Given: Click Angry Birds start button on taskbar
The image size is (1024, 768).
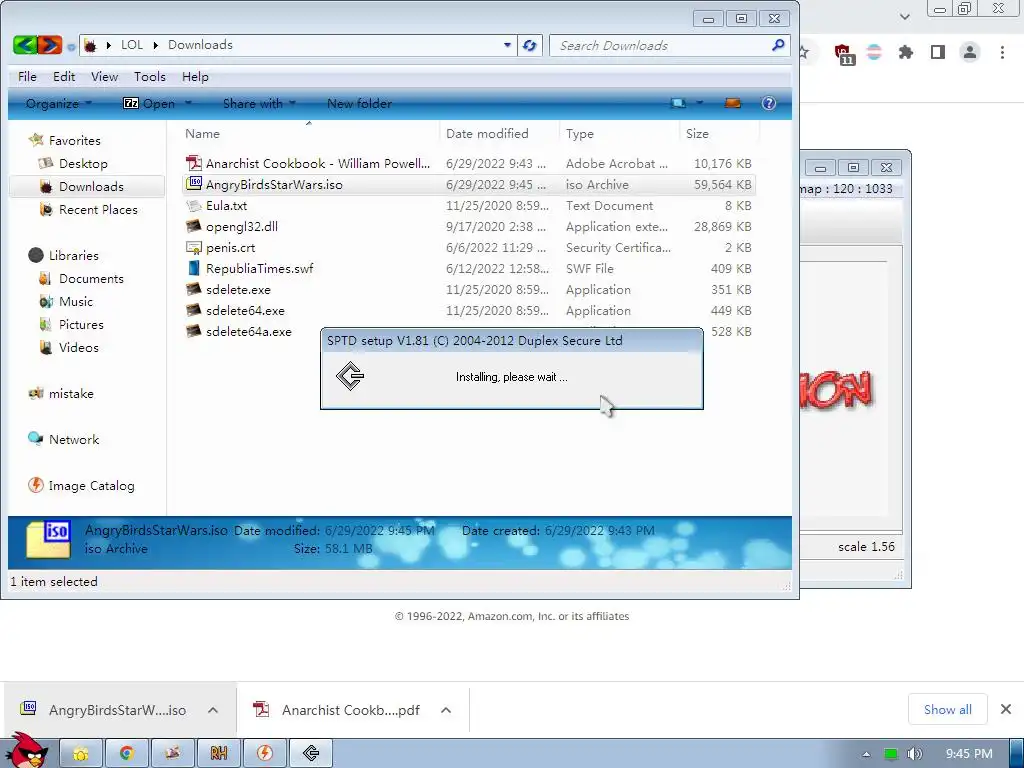Looking at the screenshot, I should [26, 751].
